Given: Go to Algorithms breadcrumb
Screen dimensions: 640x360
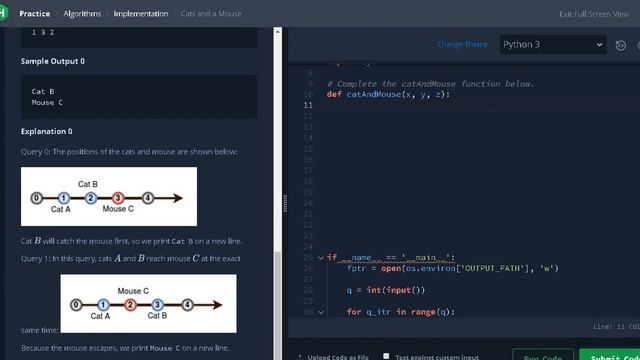Looking at the screenshot, I should [x=82, y=14].
